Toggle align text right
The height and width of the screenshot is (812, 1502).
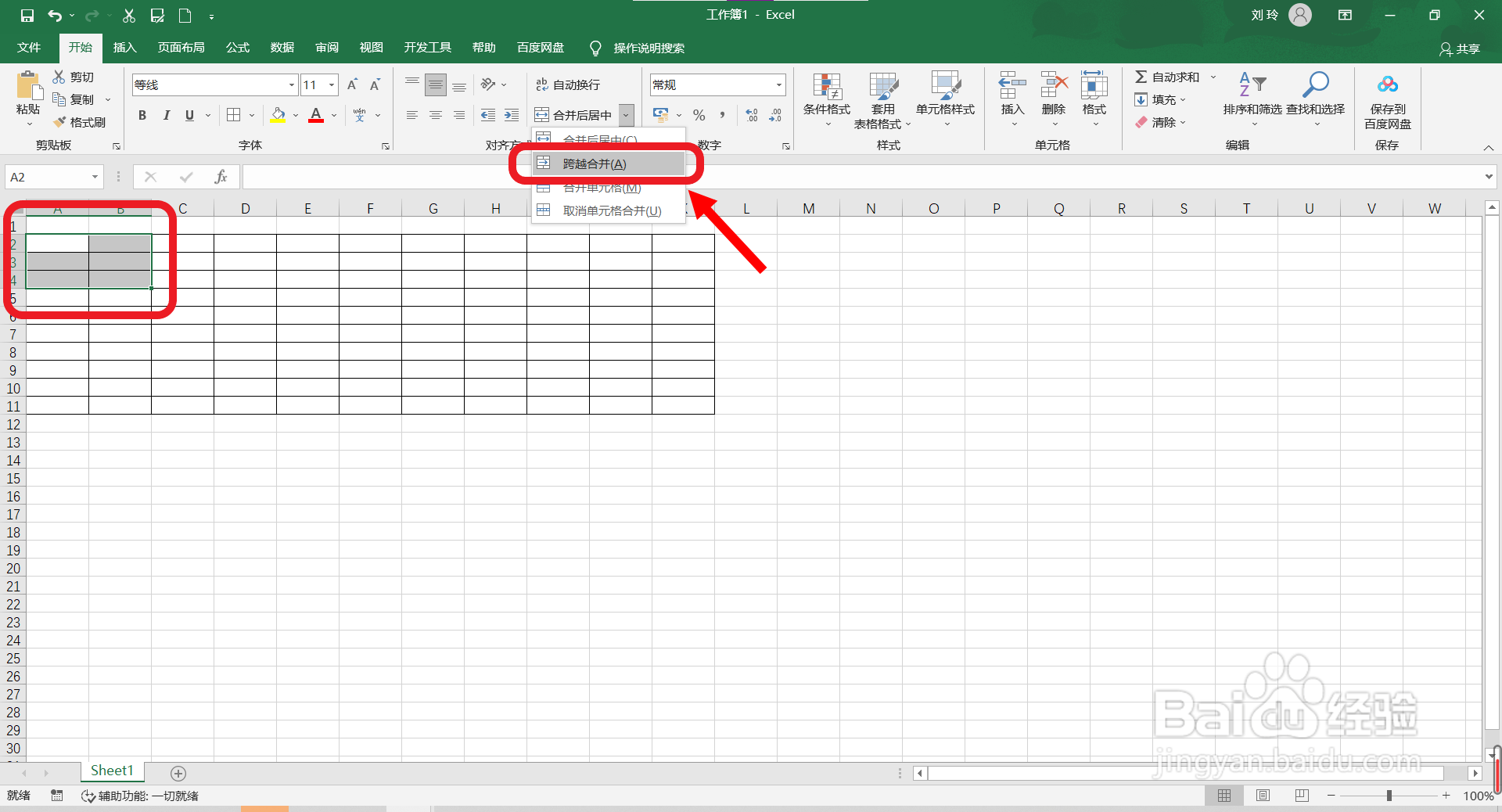pos(459,115)
